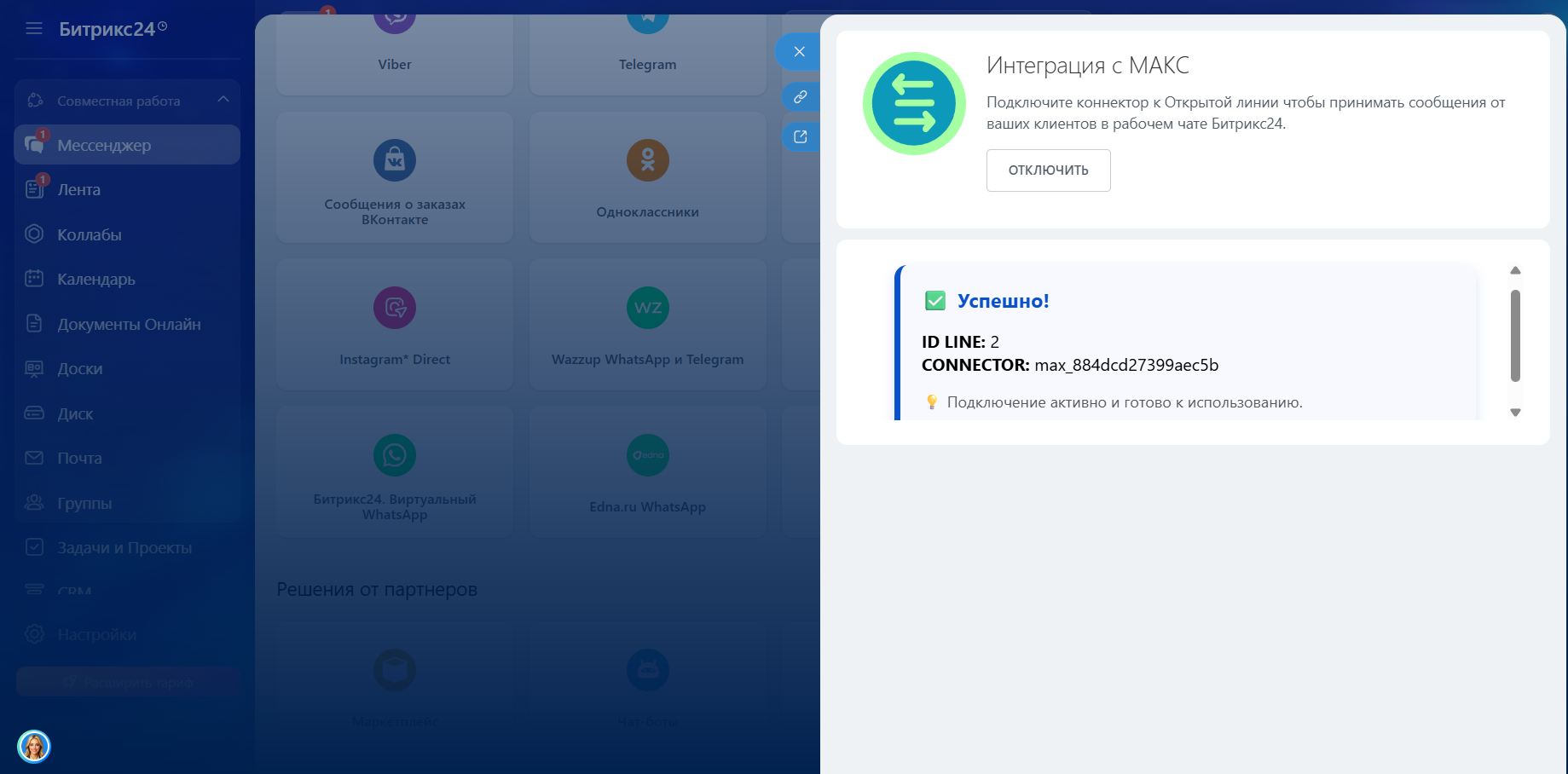Open the Viber connector card
The width and height of the screenshot is (1568, 774).
coord(395,55)
